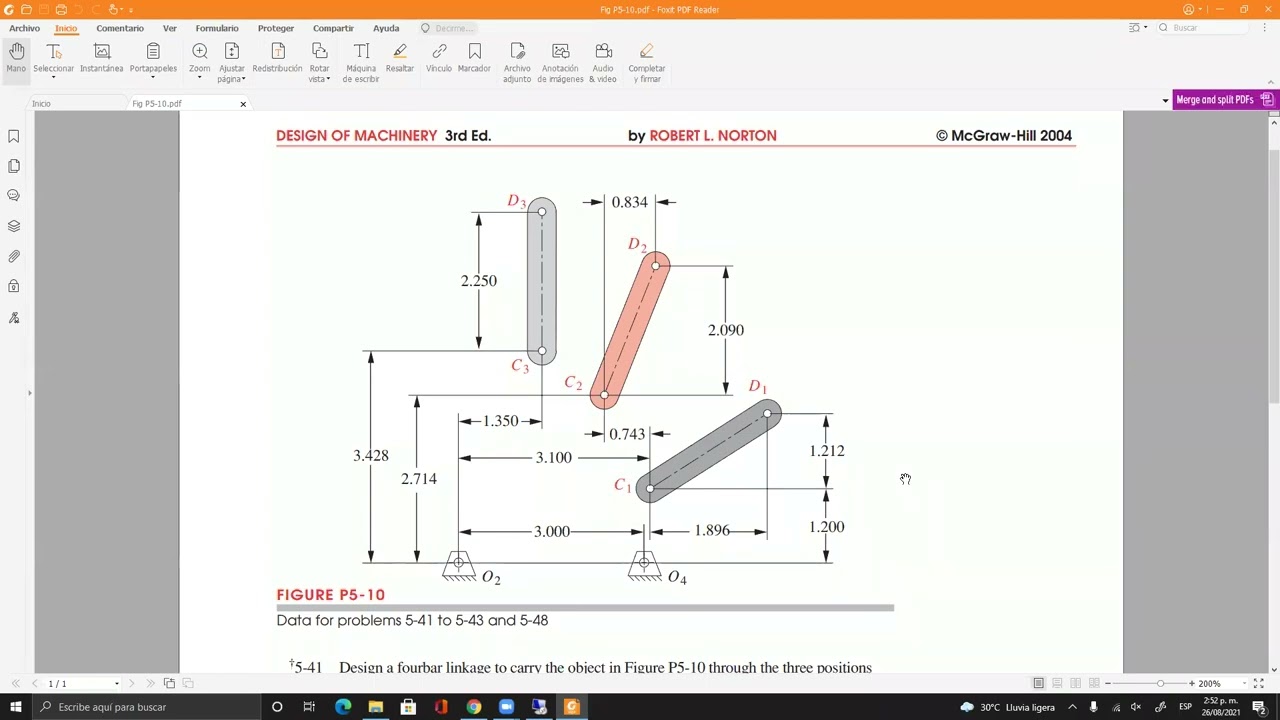Image resolution: width=1280 pixels, height=720 pixels.
Task: Choose the Seleccionar tool
Action: (54, 58)
